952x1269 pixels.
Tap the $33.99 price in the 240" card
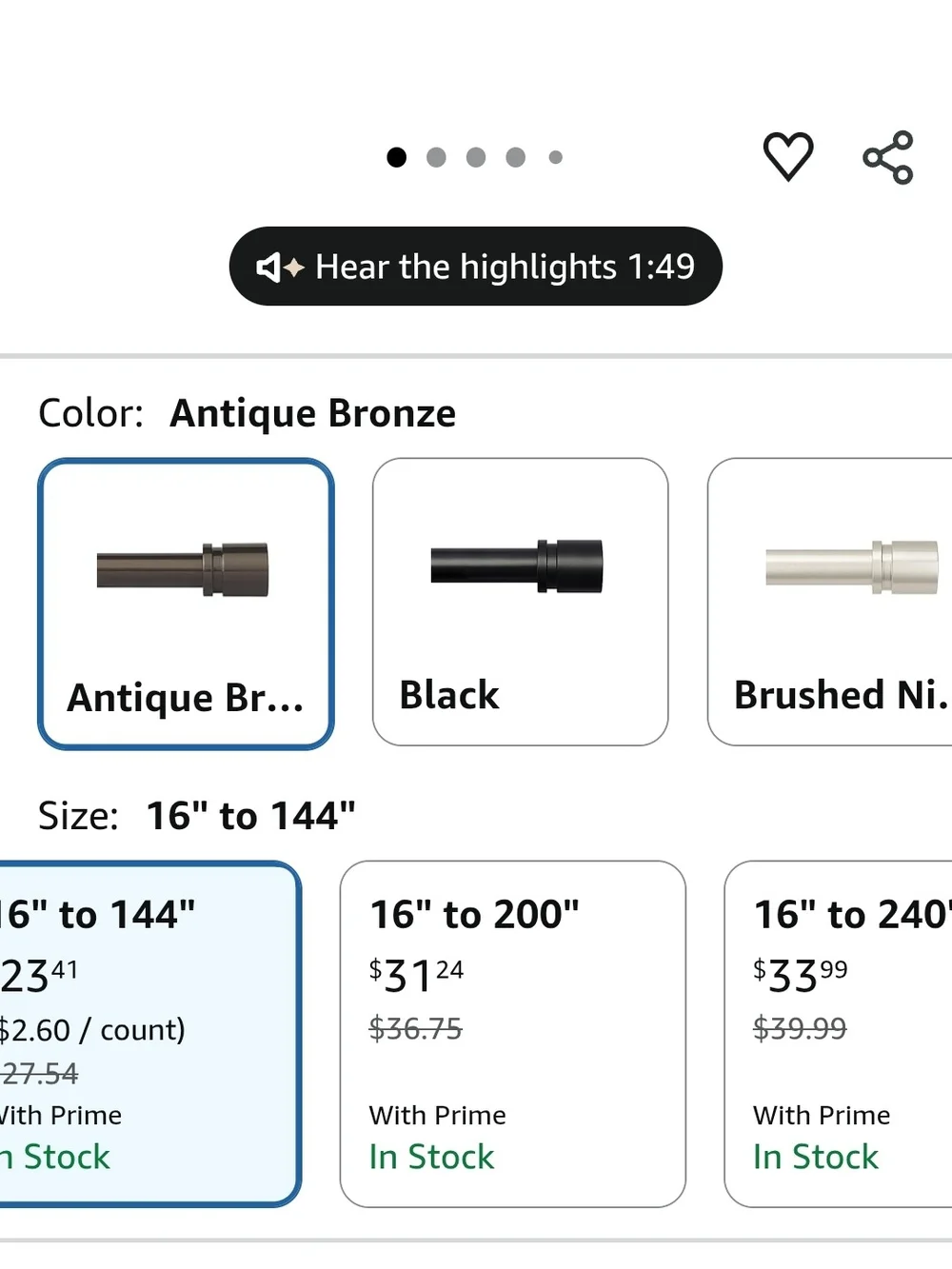800,975
